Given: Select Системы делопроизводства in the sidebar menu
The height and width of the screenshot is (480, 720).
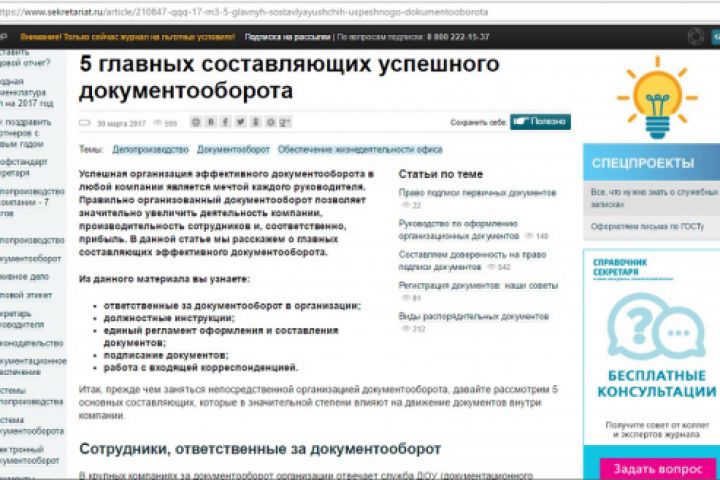Looking at the screenshot, I should point(32,396).
